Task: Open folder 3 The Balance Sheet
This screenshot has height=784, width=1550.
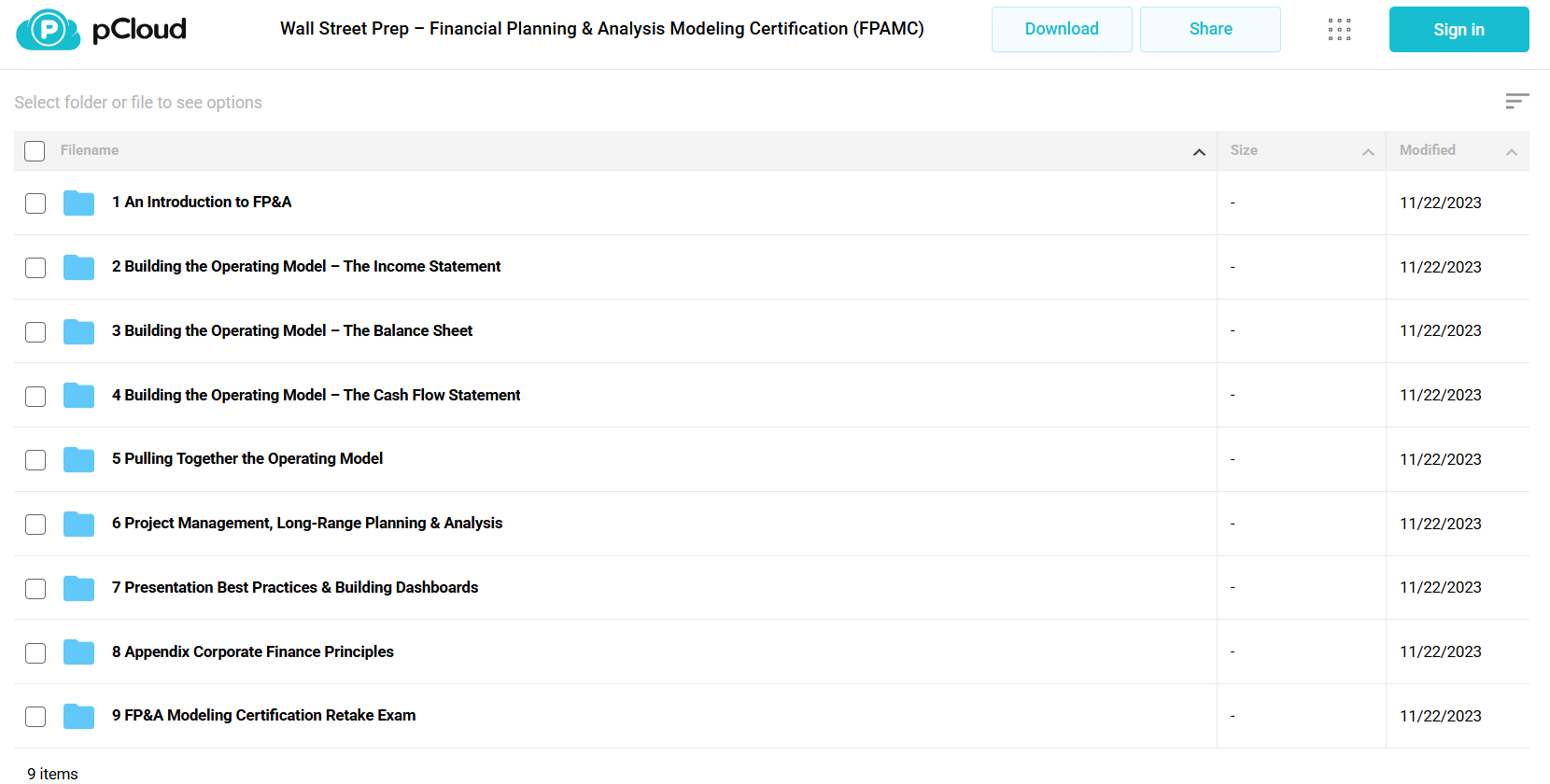Action: pos(292,330)
